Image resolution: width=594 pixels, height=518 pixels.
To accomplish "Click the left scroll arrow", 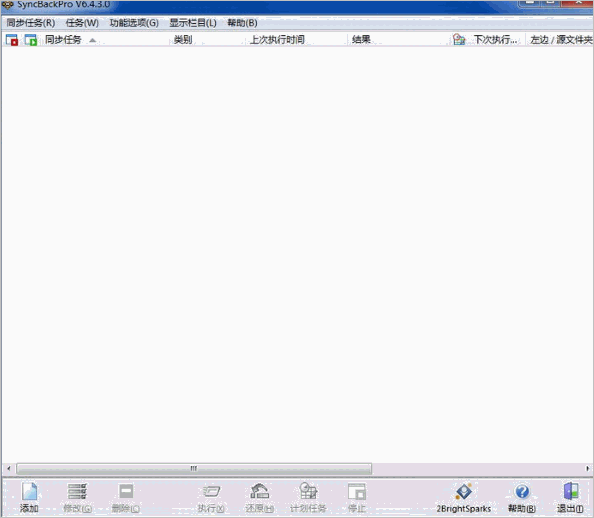I will [x=9, y=469].
